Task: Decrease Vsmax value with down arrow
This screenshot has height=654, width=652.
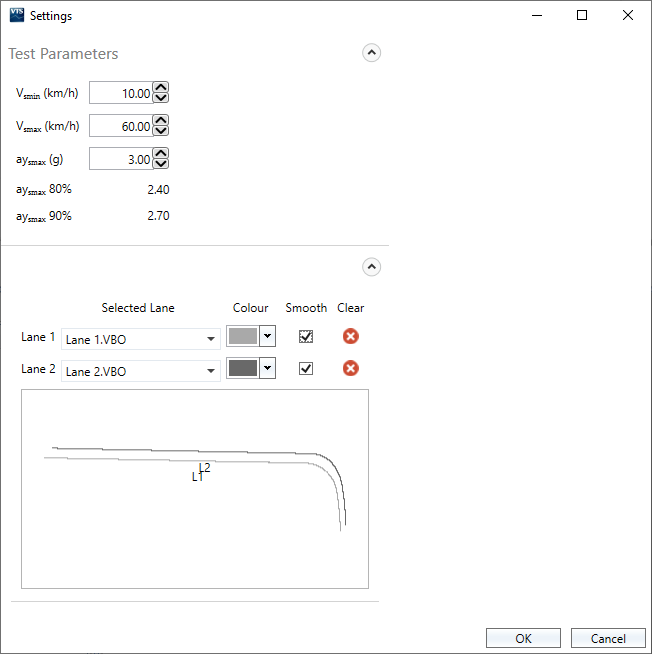Action: click(x=161, y=131)
